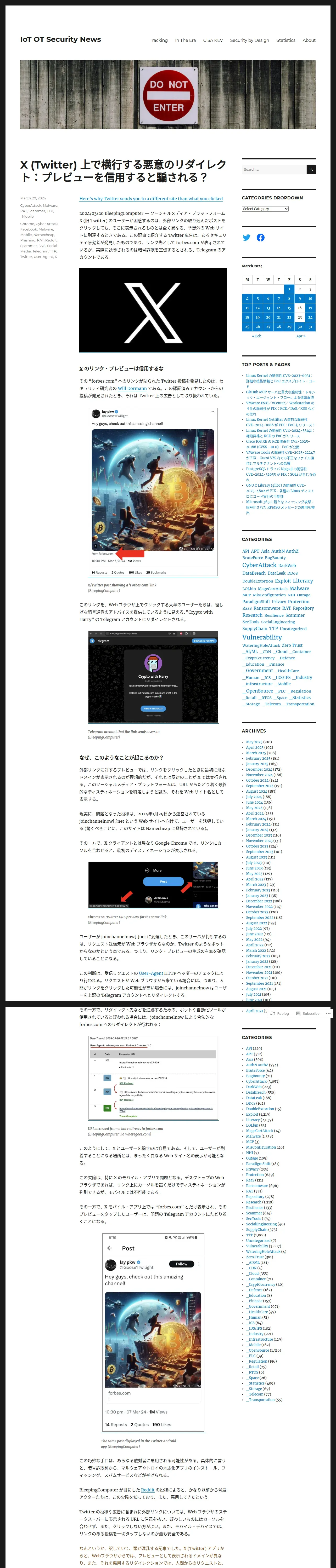
Task: Open 'Here's why Twitter sends you' source link
Action: coord(151,198)
